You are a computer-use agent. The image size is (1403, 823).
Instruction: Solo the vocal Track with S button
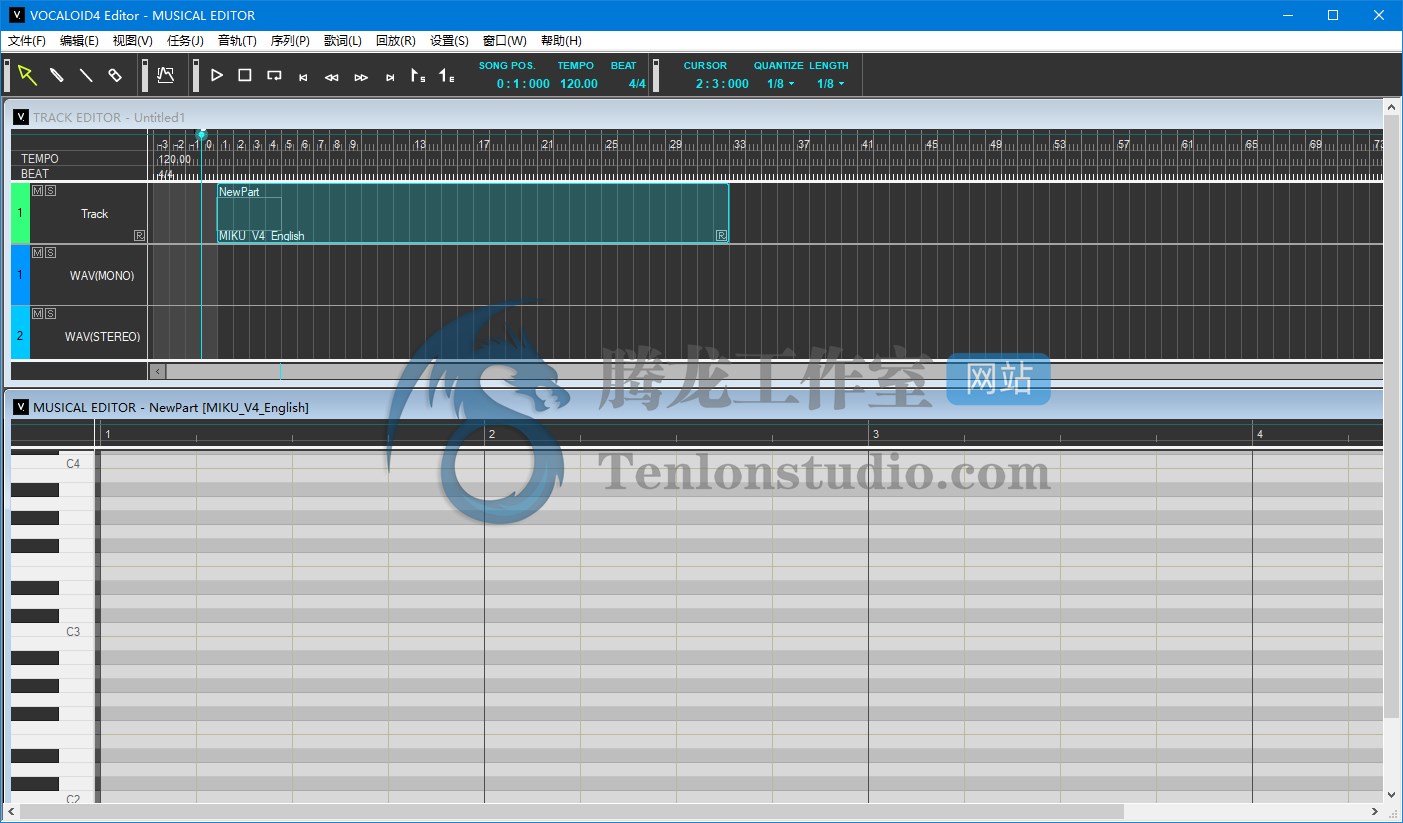point(50,191)
